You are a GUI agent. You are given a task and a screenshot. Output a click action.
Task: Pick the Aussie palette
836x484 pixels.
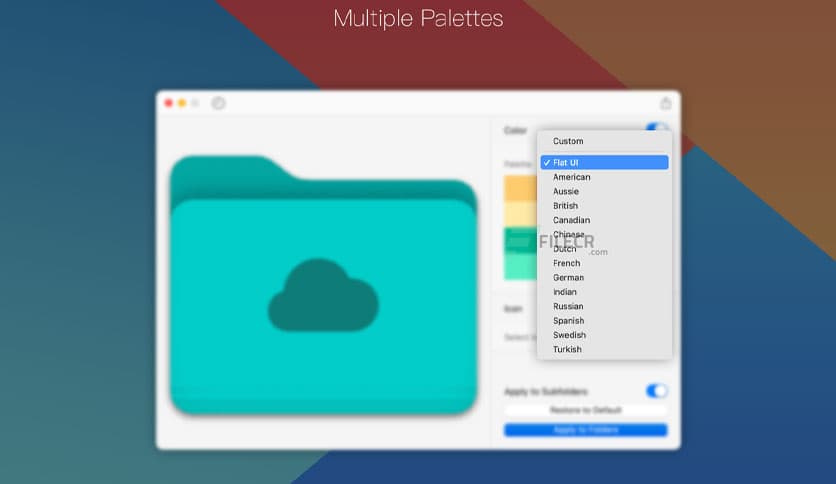coord(604,191)
